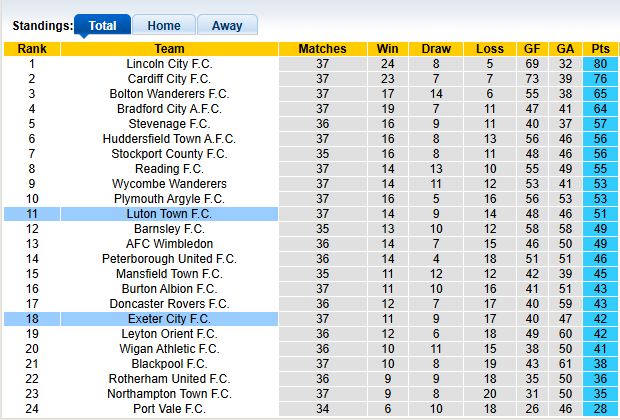Click the Cardiff City F.C. link

coord(169,79)
